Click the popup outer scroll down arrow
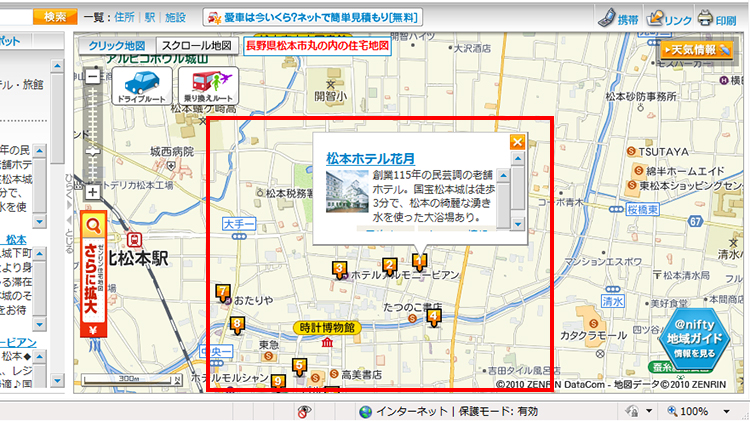This screenshot has width=750, height=421. click(518, 224)
